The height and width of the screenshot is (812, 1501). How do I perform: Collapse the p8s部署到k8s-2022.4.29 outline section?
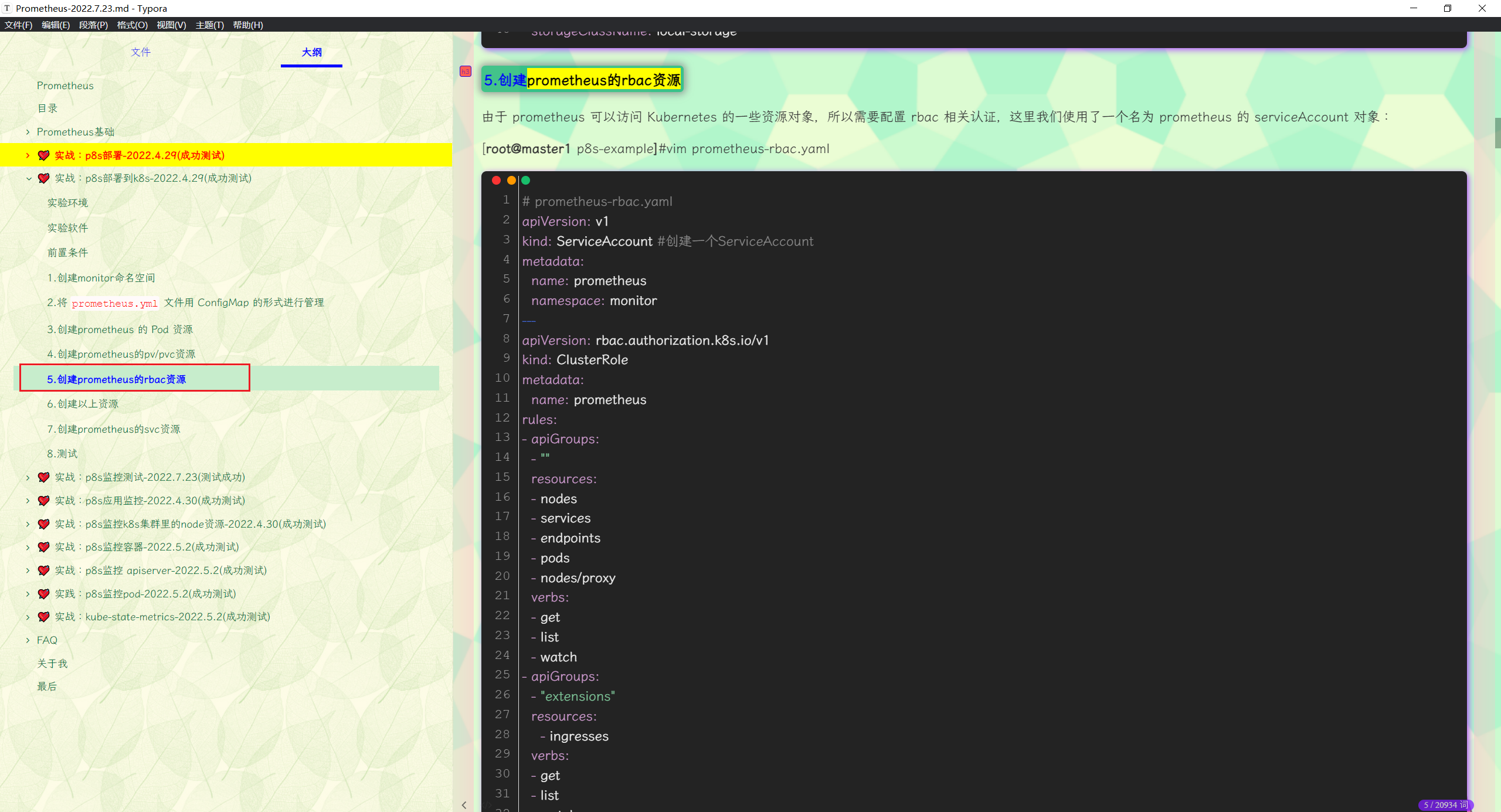click(28, 178)
